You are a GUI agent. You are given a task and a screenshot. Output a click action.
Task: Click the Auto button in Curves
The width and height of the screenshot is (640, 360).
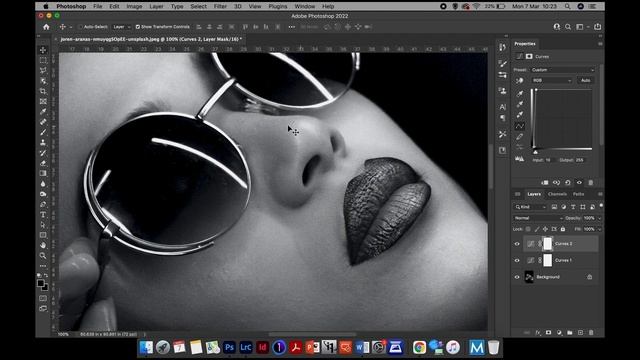click(585, 80)
